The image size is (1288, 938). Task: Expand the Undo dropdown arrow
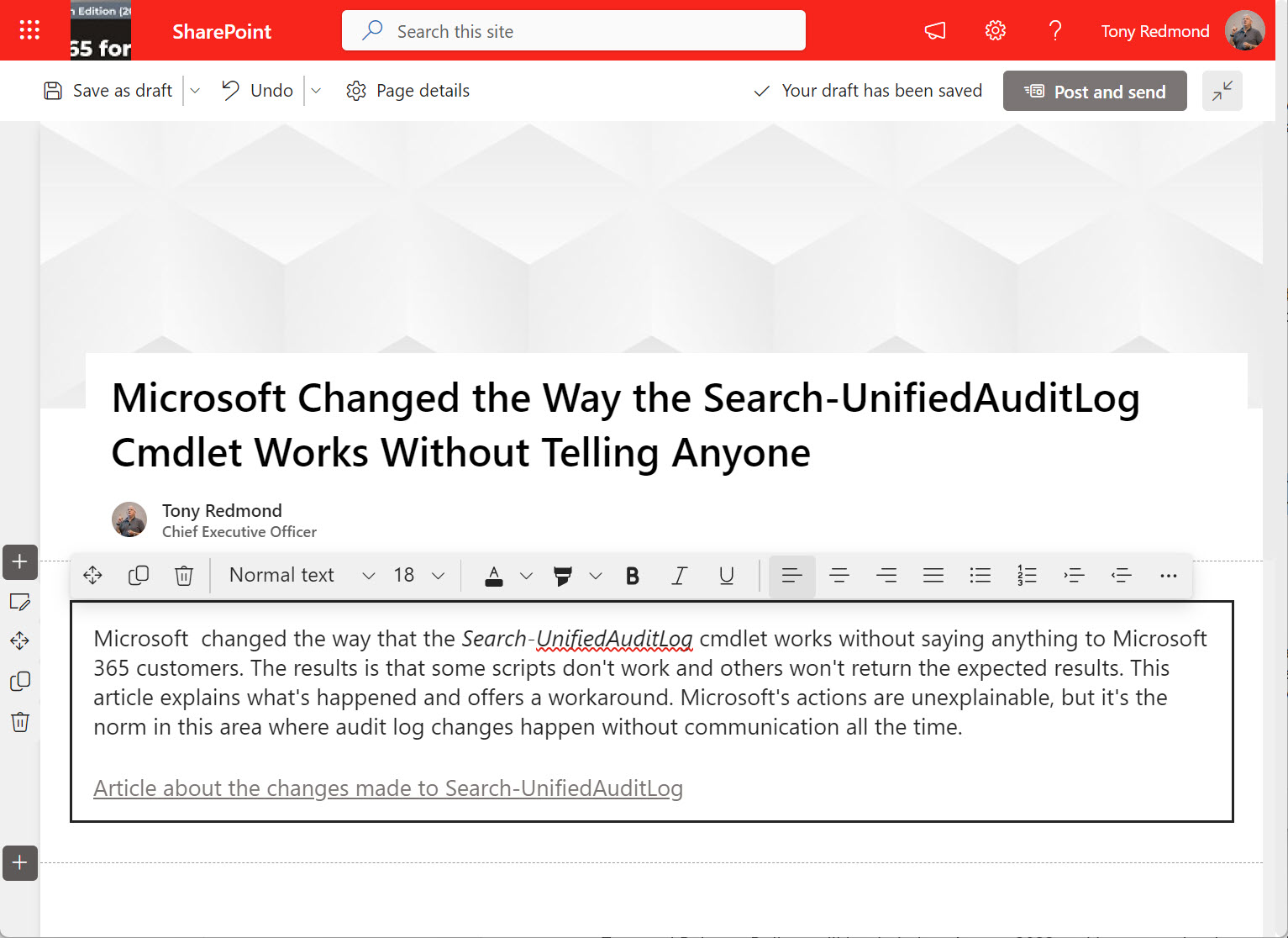316,91
